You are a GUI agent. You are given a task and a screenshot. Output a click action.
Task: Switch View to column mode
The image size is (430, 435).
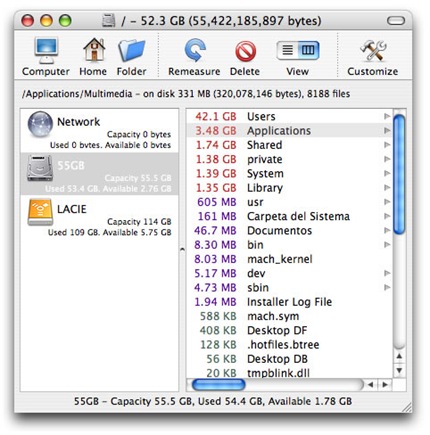point(308,50)
